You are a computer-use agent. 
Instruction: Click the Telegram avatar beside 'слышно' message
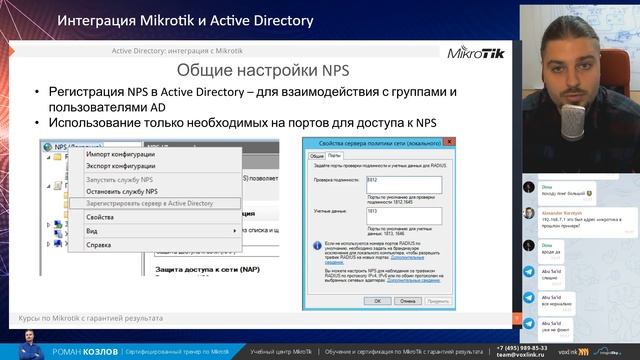(x=529, y=272)
